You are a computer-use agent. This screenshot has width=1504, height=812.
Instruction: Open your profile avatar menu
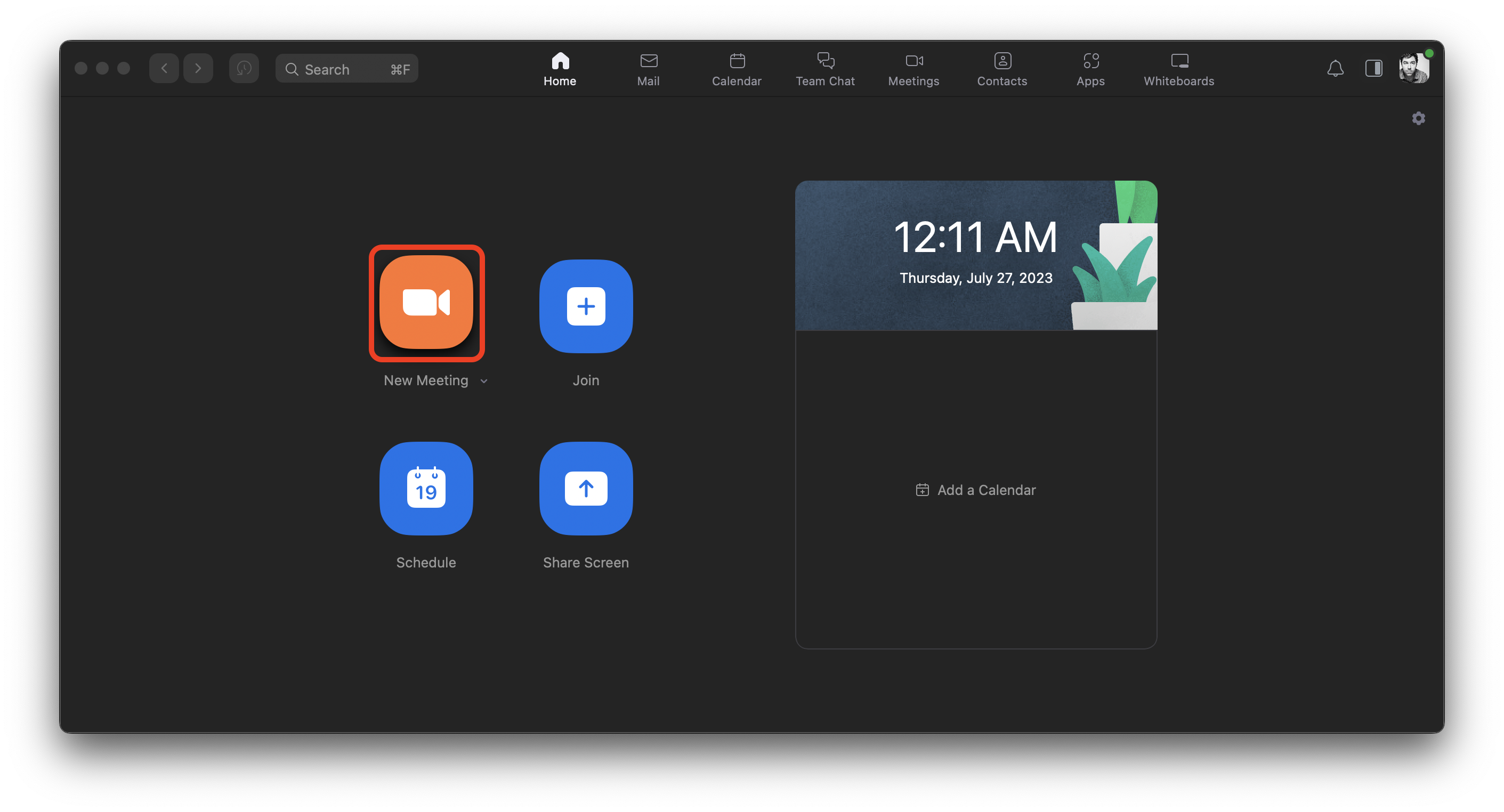(1414, 67)
